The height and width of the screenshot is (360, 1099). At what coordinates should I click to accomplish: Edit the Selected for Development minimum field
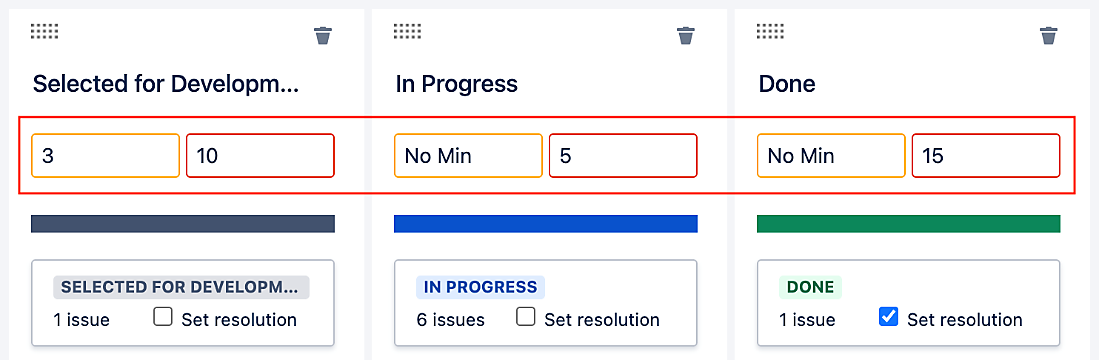pyautogui.click(x=106, y=155)
